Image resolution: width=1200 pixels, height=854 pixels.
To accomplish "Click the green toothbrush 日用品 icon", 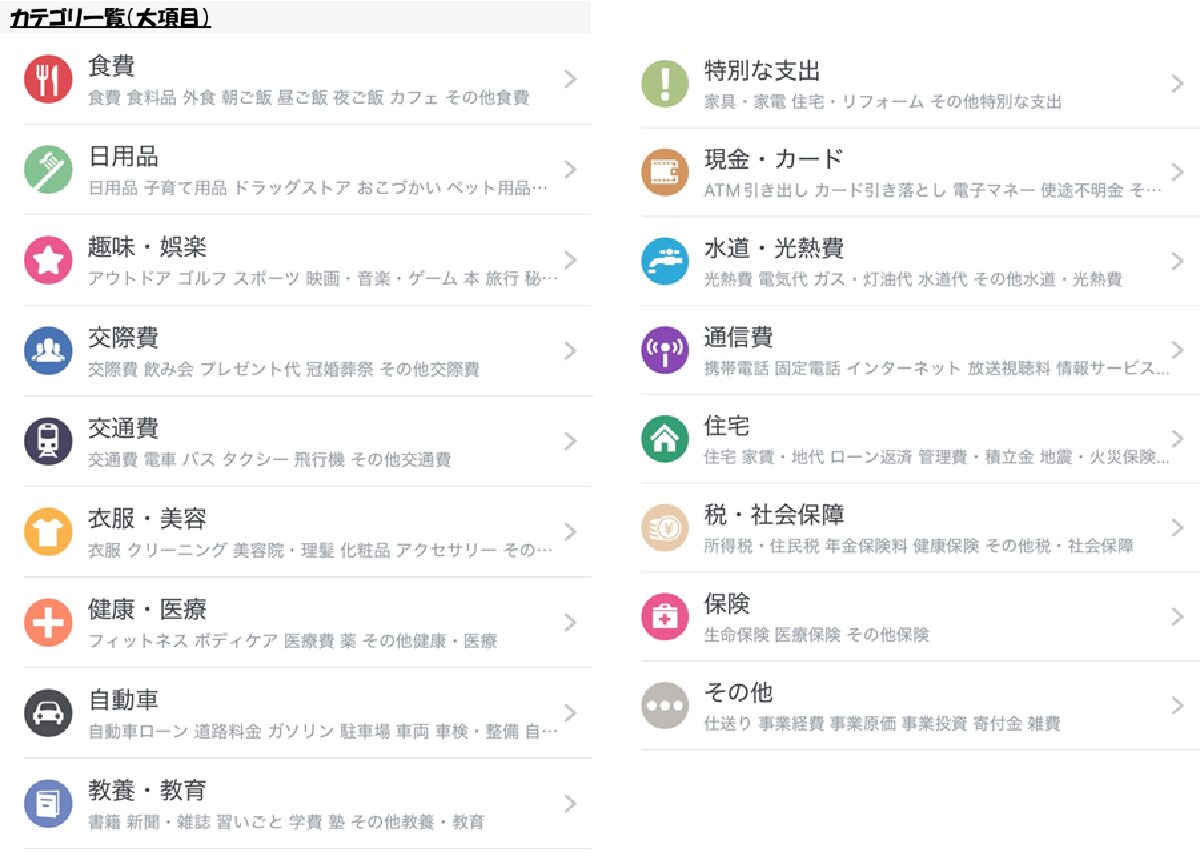I will pos(48,169).
